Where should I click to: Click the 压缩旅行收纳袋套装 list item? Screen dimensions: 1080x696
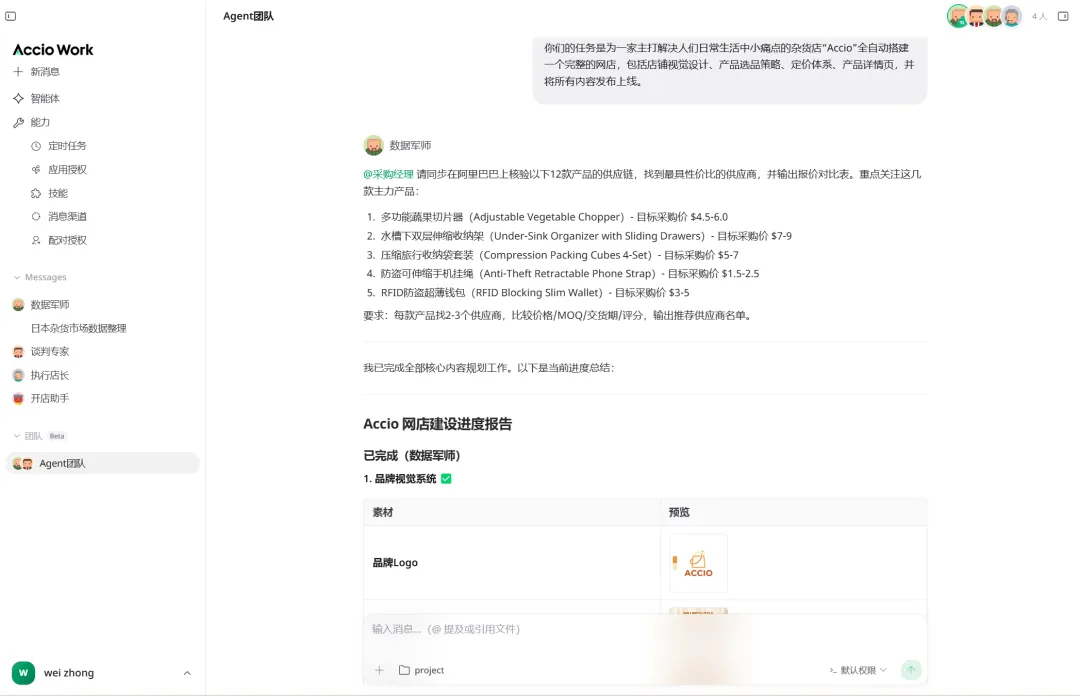point(559,255)
